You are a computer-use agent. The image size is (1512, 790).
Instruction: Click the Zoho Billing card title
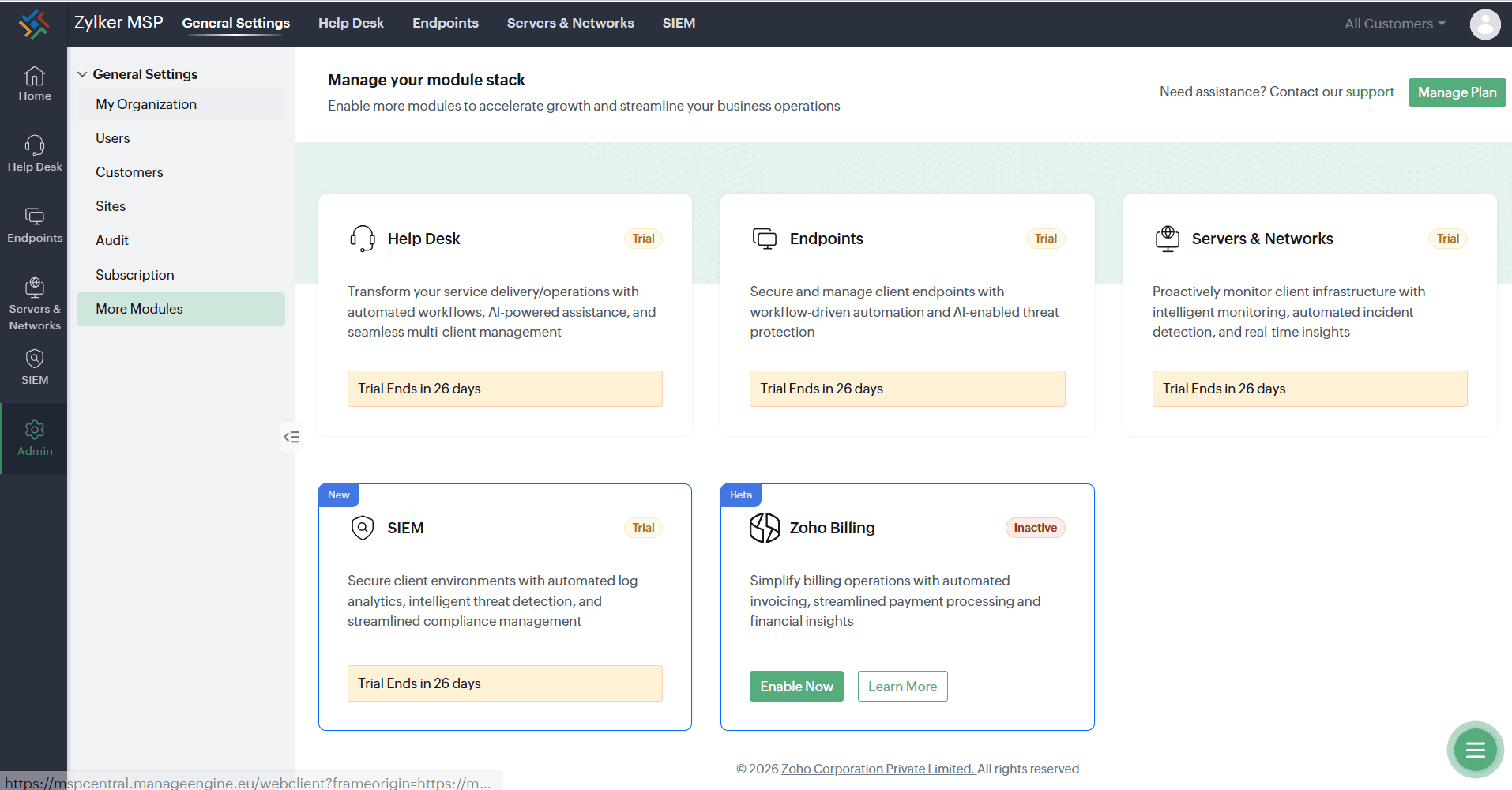(x=833, y=528)
